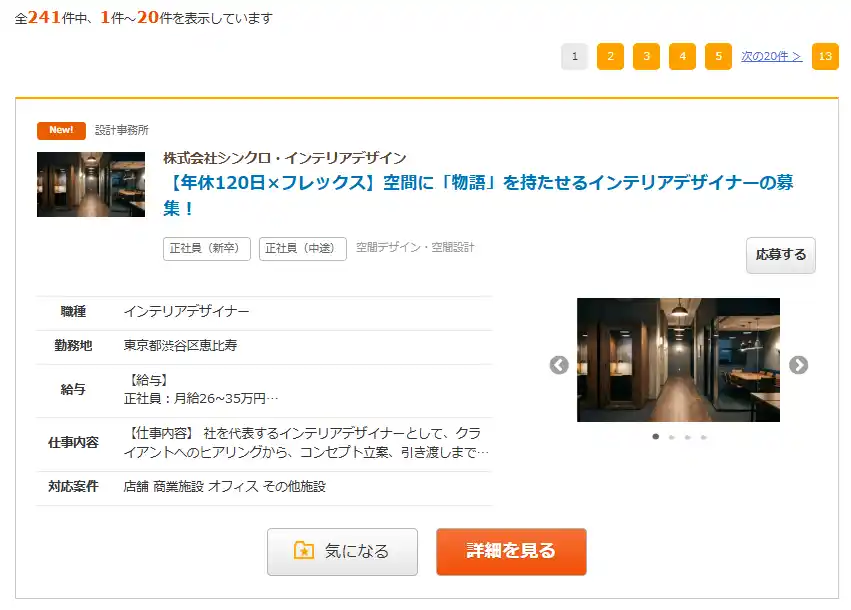
Task: Go to results page 3
Action: click(646, 57)
